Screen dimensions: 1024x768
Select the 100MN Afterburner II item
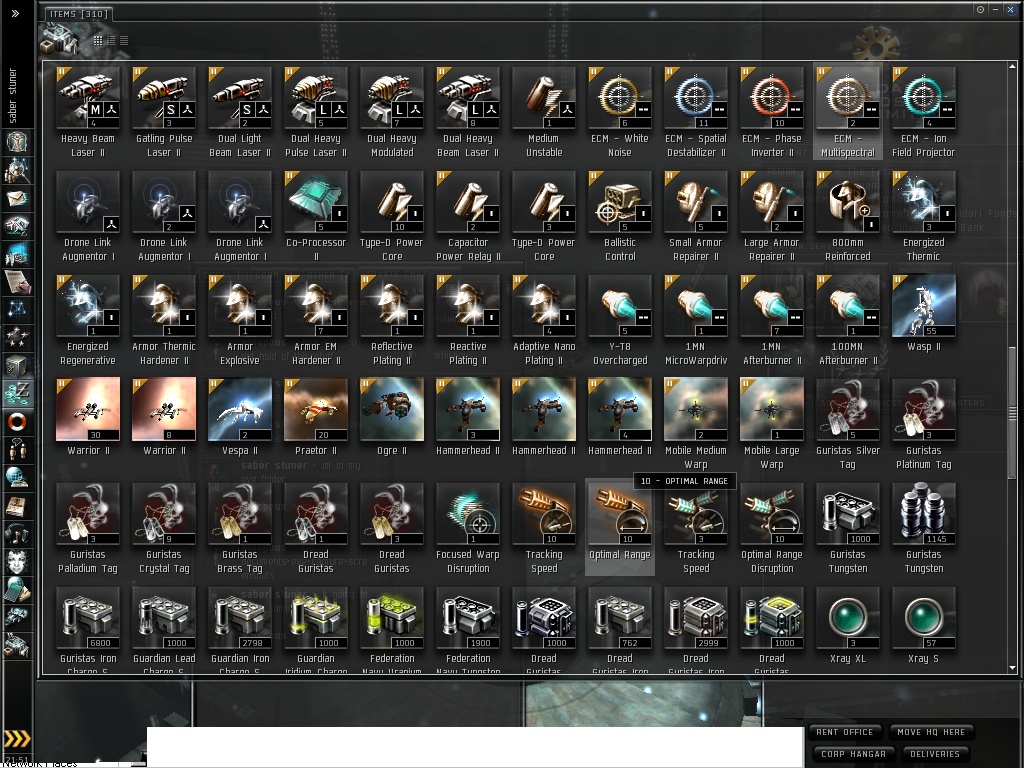(x=847, y=320)
